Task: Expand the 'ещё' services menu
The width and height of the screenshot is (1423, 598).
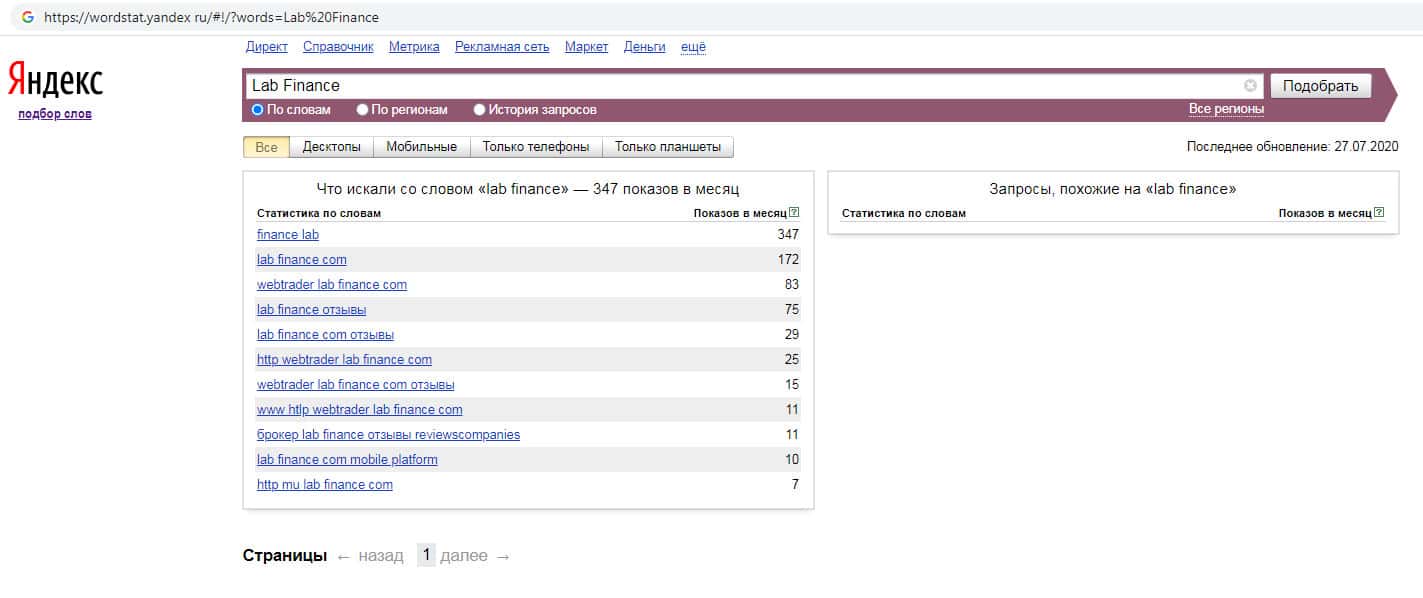Action: coord(693,47)
